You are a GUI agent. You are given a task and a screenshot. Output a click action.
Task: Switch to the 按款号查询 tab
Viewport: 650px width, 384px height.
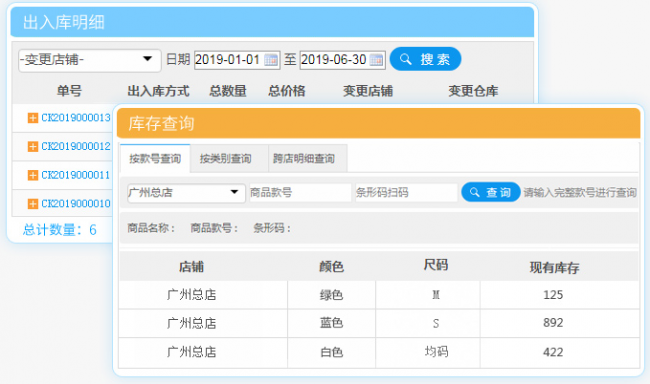click(x=155, y=158)
